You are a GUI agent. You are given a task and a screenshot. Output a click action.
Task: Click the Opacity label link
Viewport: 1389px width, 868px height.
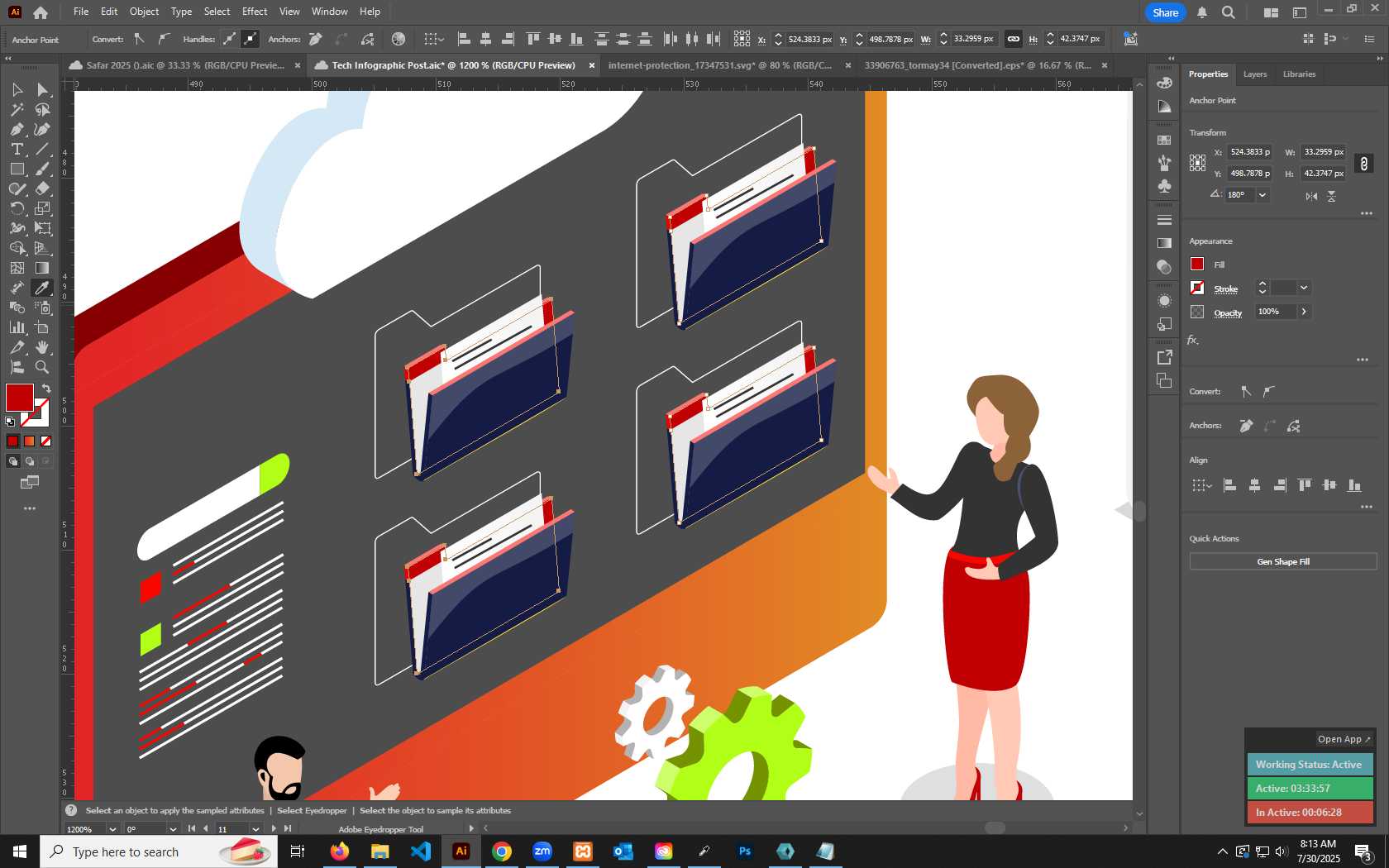(x=1228, y=312)
